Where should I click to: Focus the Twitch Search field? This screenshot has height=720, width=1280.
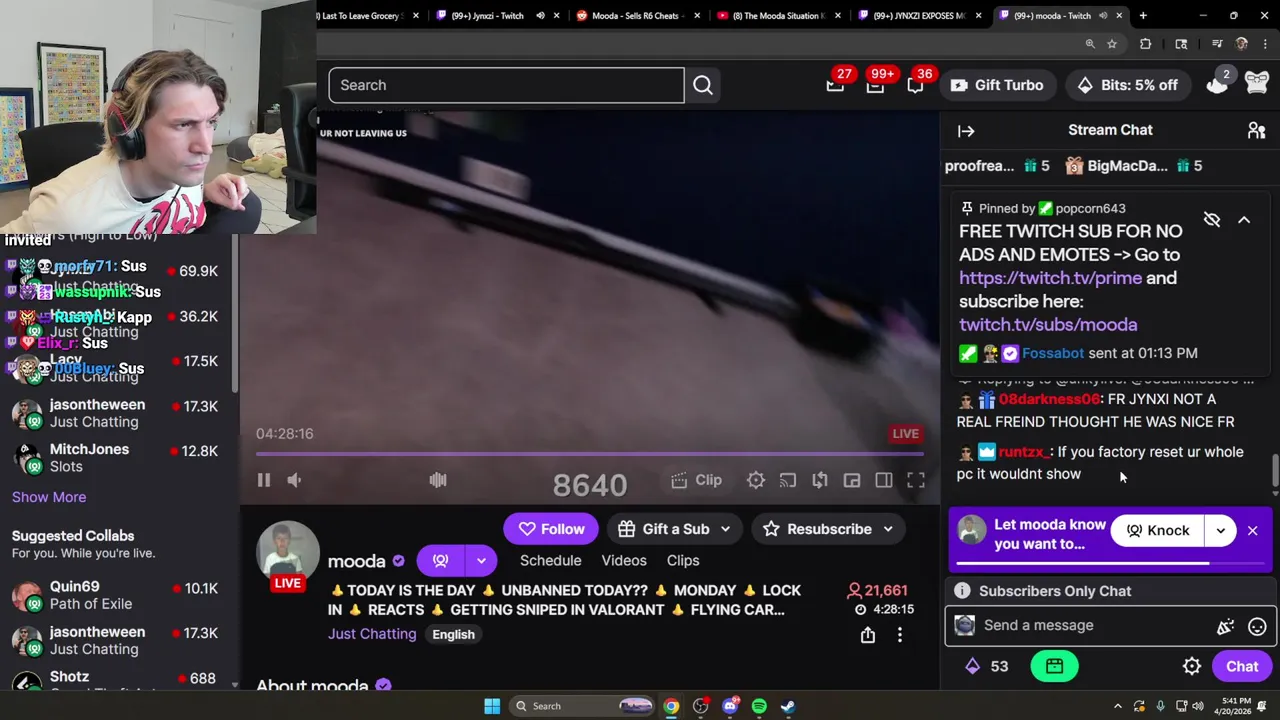click(506, 85)
